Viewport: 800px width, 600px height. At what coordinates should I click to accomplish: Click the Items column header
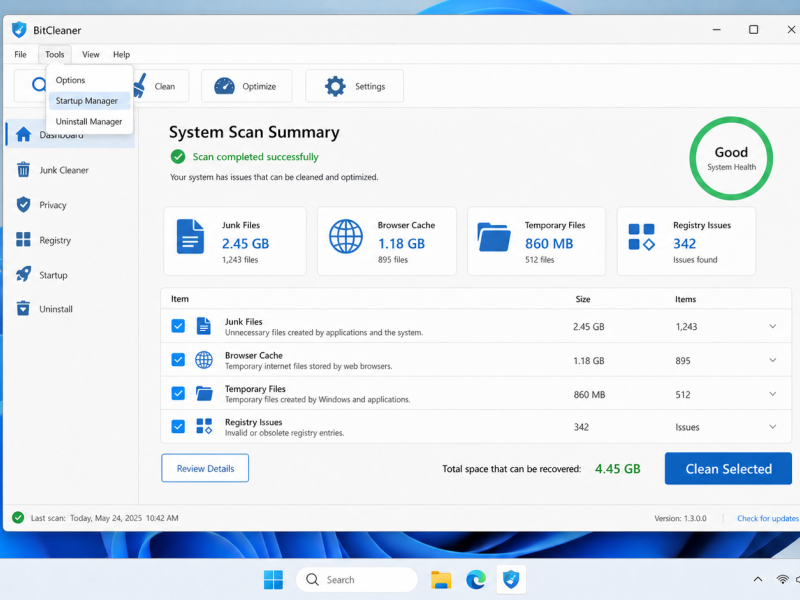point(685,299)
